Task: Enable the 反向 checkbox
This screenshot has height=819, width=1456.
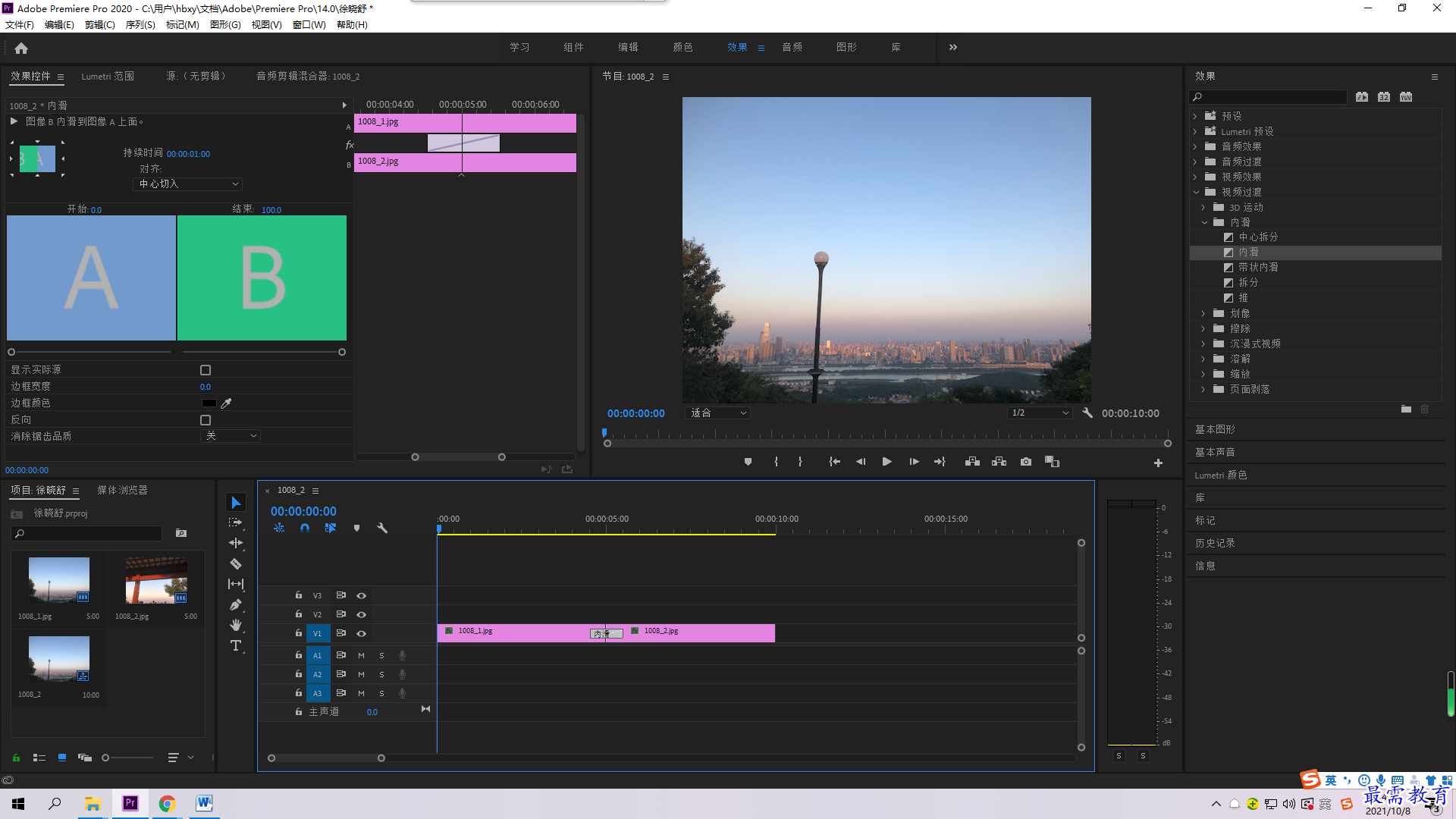Action: coord(206,420)
